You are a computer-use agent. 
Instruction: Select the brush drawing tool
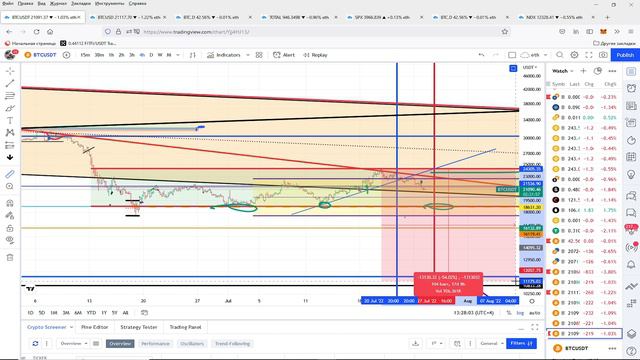[x=10, y=108]
